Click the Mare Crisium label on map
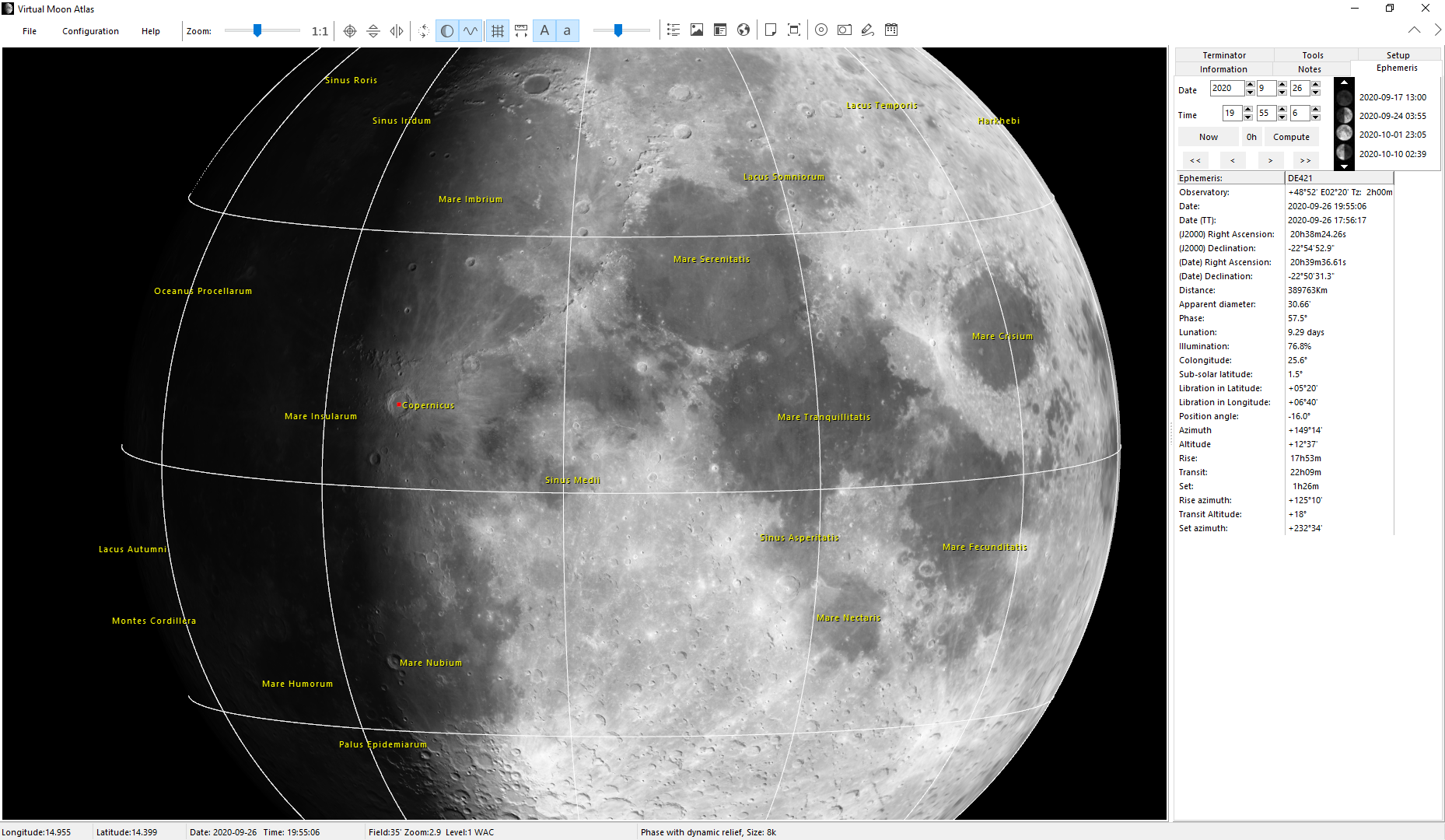1445x840 pixels. (1002, 336)
